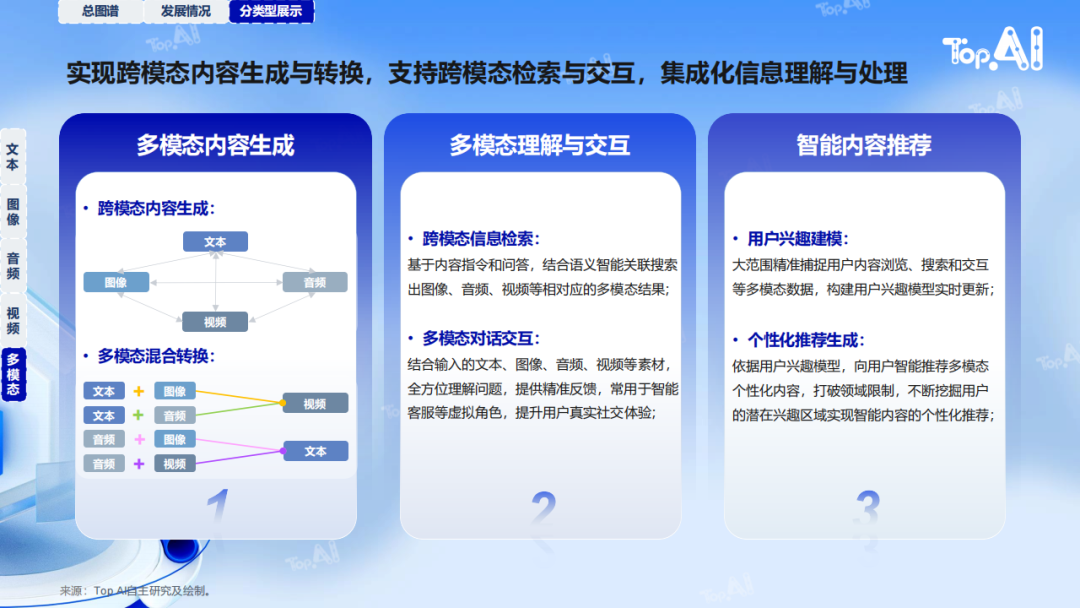Select the 分类型展示 tab
The height and width of the screenshot is (608, 1080).
click(271, 11)
